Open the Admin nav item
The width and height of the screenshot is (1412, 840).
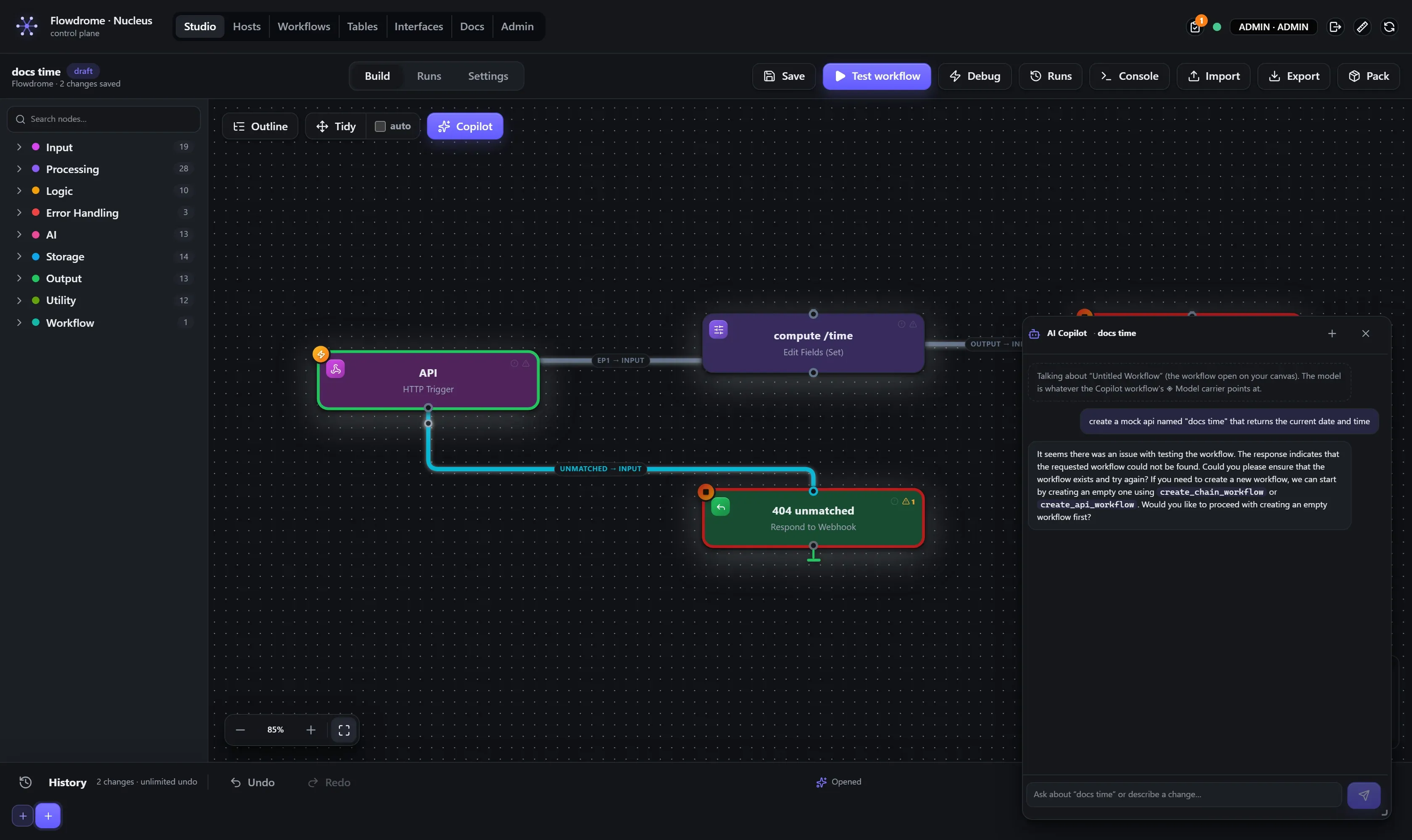coord(517,26)
